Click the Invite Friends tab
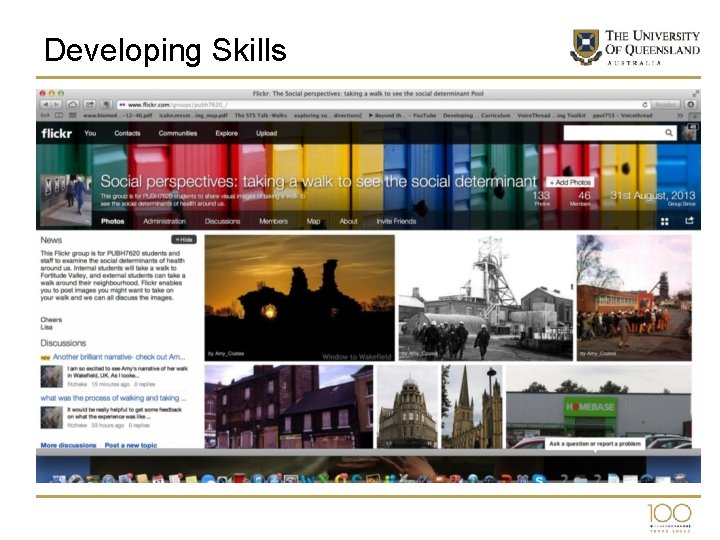This screenshot has width=720, height=540. [396, 221]
